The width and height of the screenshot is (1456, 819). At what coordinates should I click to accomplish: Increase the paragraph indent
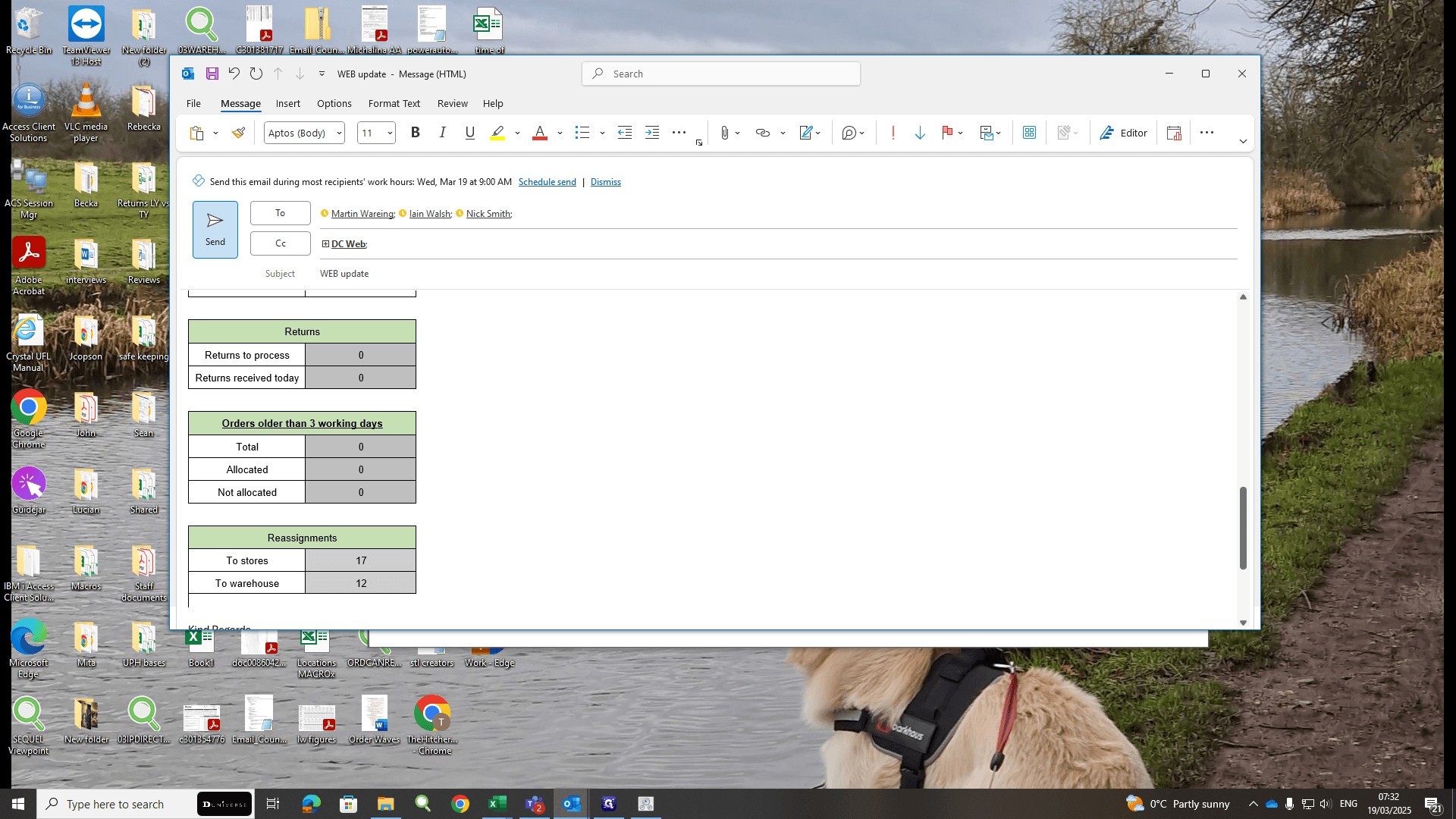[x=652, y=133]
